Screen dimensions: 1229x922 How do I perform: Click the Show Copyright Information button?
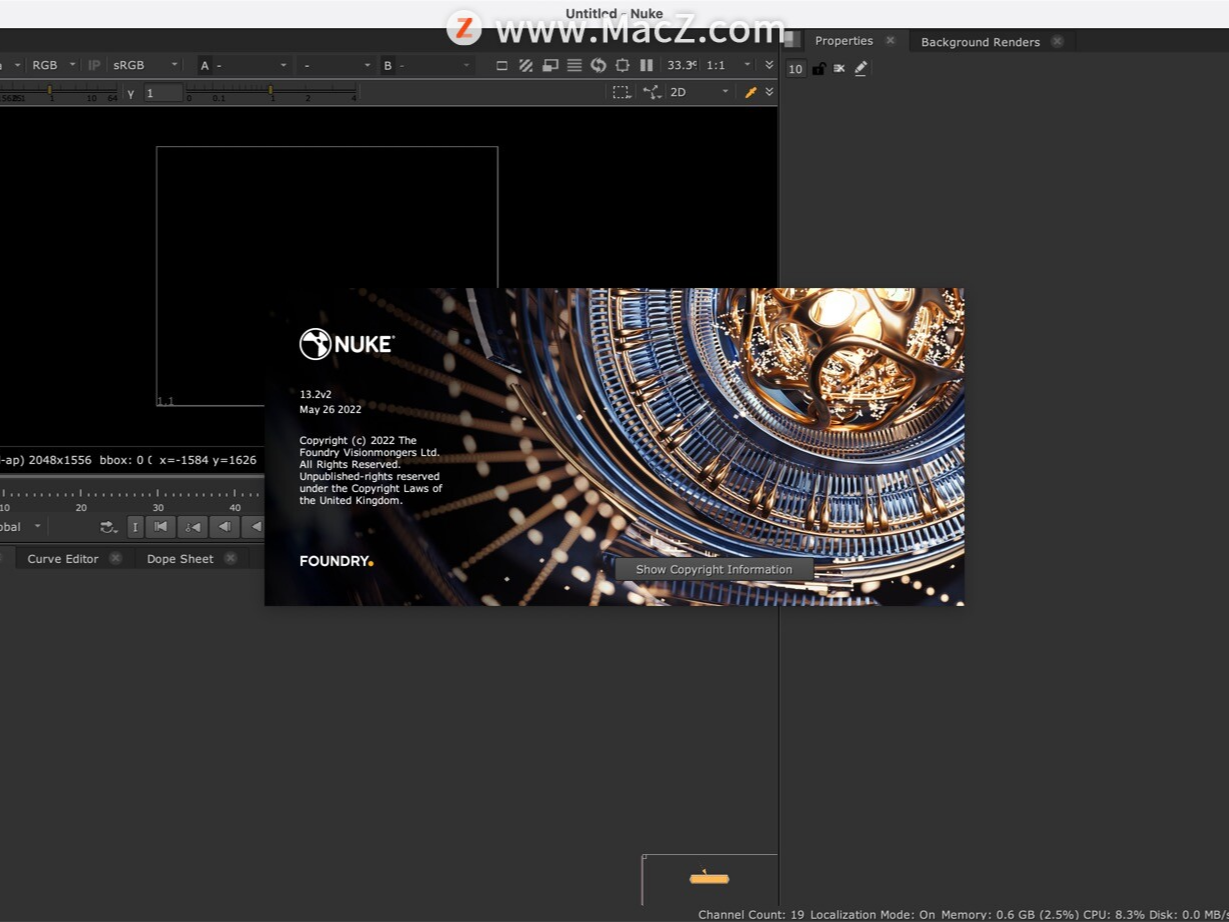(714, 569)
